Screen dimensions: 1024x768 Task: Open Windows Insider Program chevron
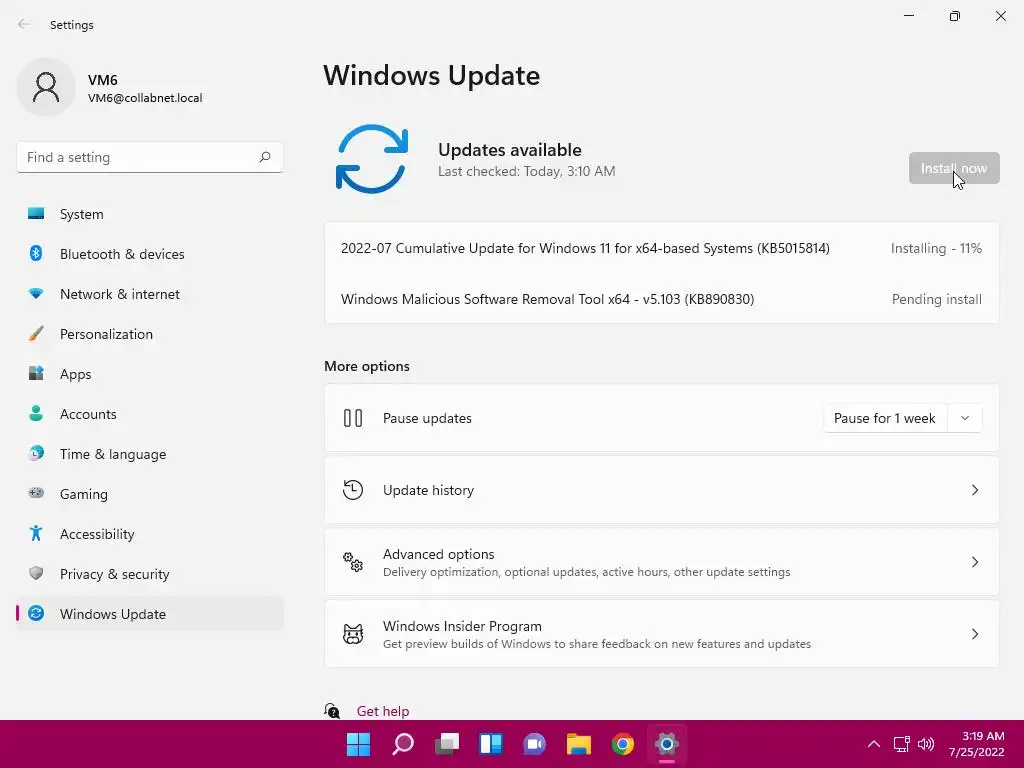974,633
